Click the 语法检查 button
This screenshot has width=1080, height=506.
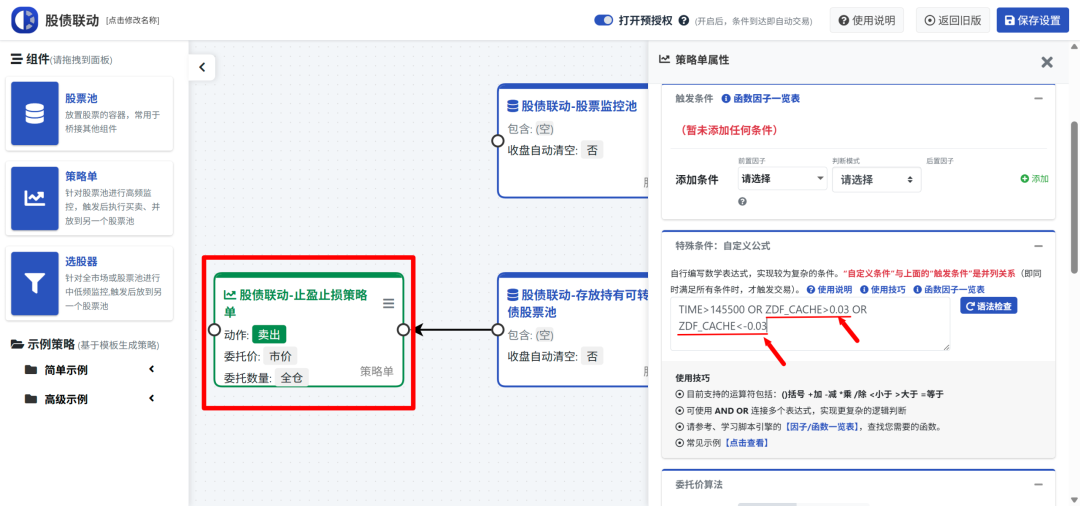[x=988, y=306]
